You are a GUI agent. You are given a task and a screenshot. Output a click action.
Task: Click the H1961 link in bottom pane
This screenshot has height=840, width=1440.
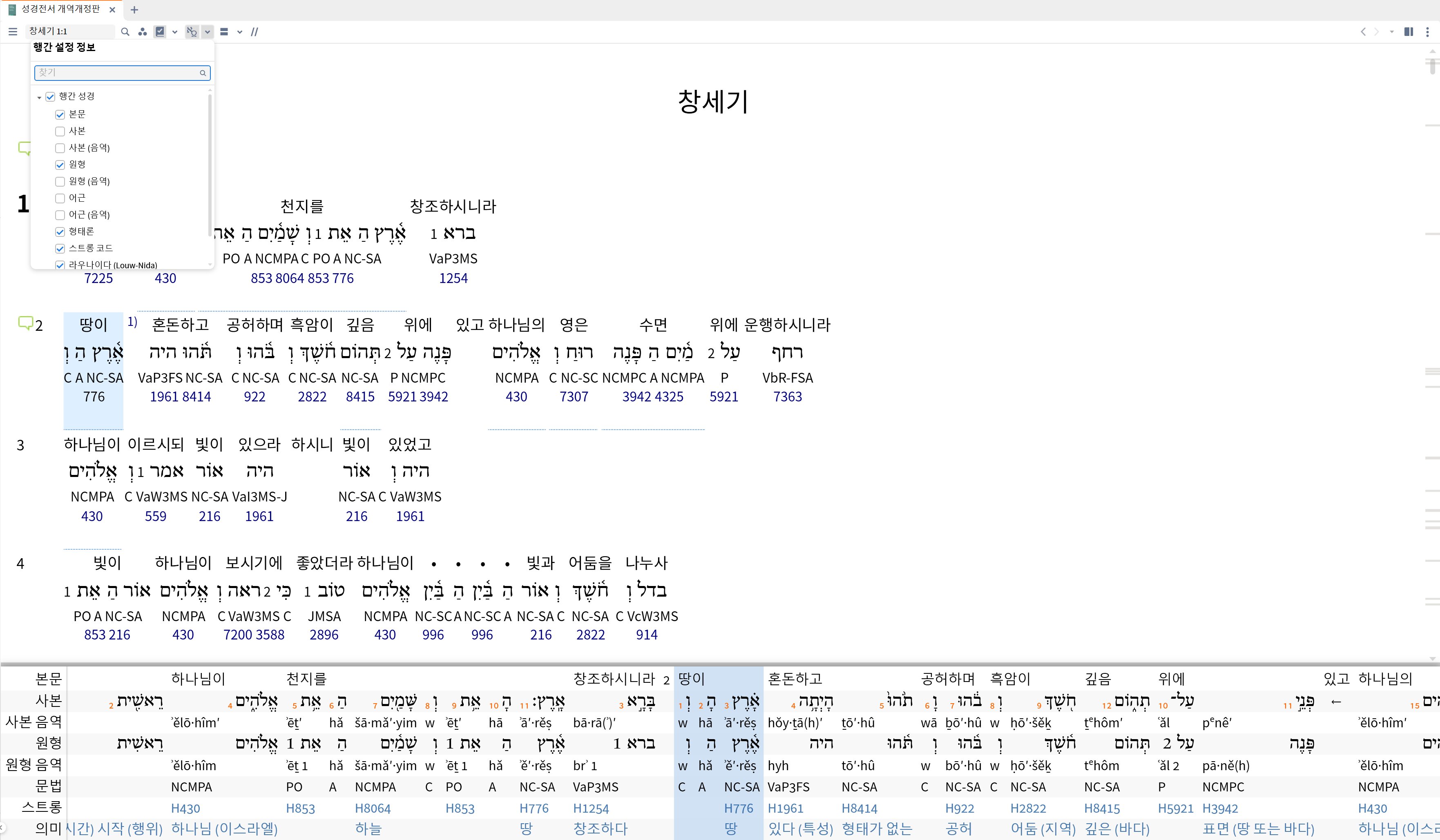click(785, 808)
